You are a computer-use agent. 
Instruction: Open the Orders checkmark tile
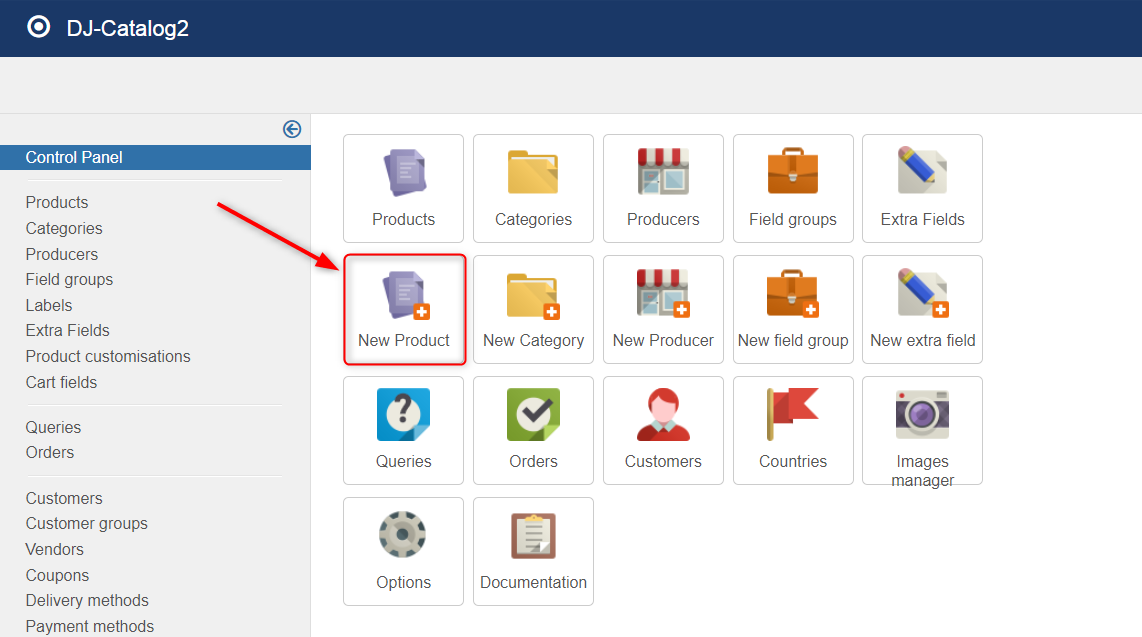(x=533, y=430)
